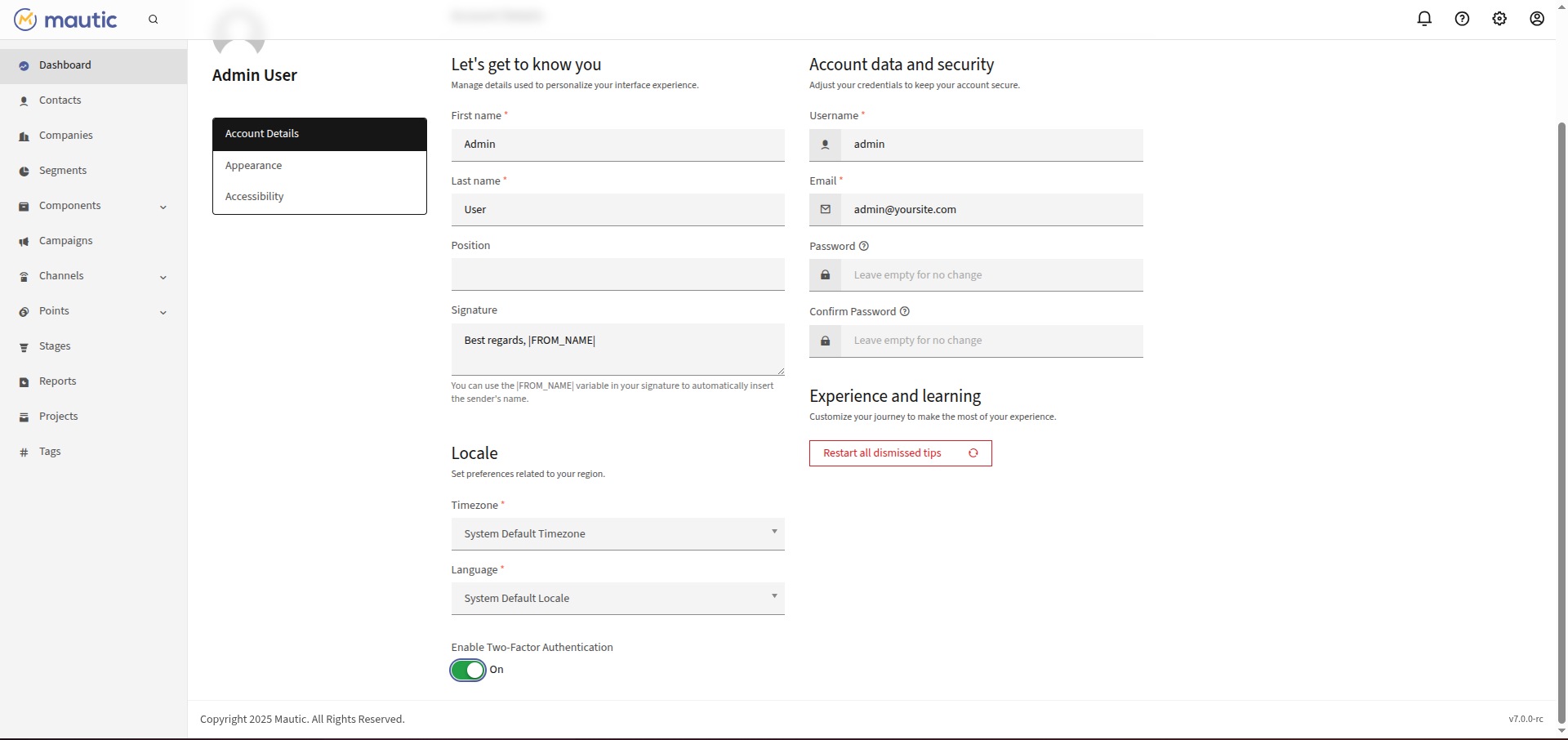Screen dimensions: 1568x740
Task: Click the Mautic logo
Action: tap(66, 20)
